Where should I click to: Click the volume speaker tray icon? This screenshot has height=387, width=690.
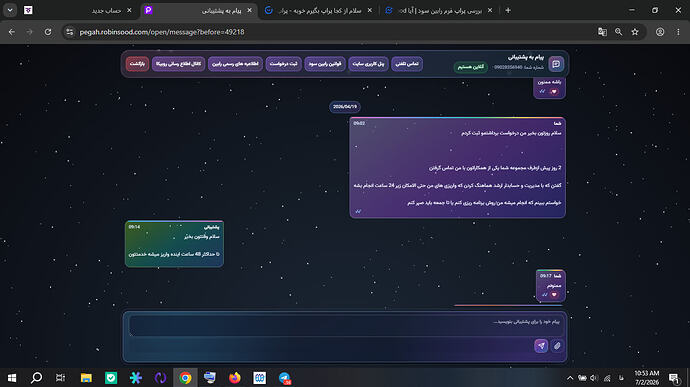(x=594, y=378)
